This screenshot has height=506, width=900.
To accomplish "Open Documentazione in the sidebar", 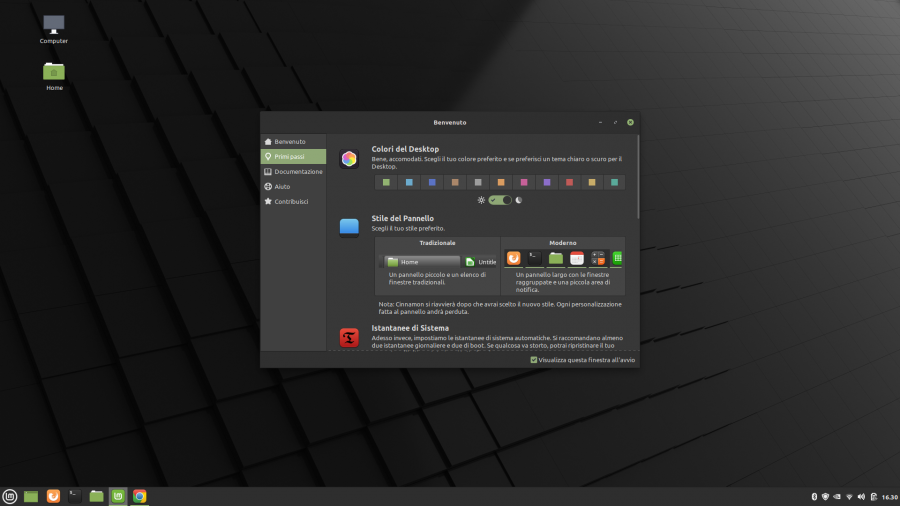I will coord(293,172).
